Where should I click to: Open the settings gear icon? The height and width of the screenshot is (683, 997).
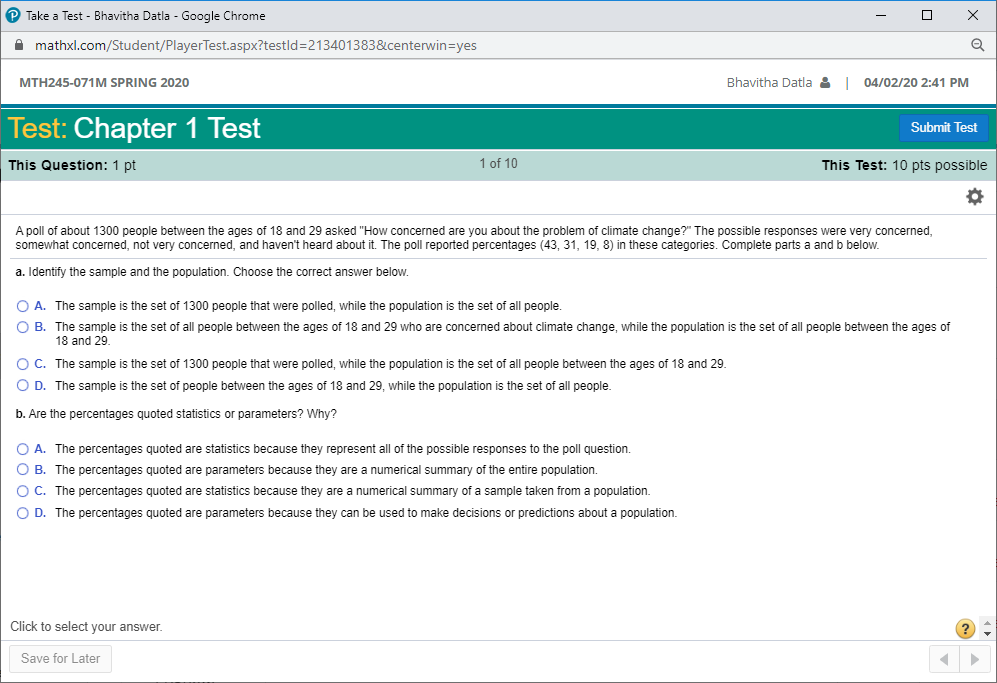pos(974,196)
